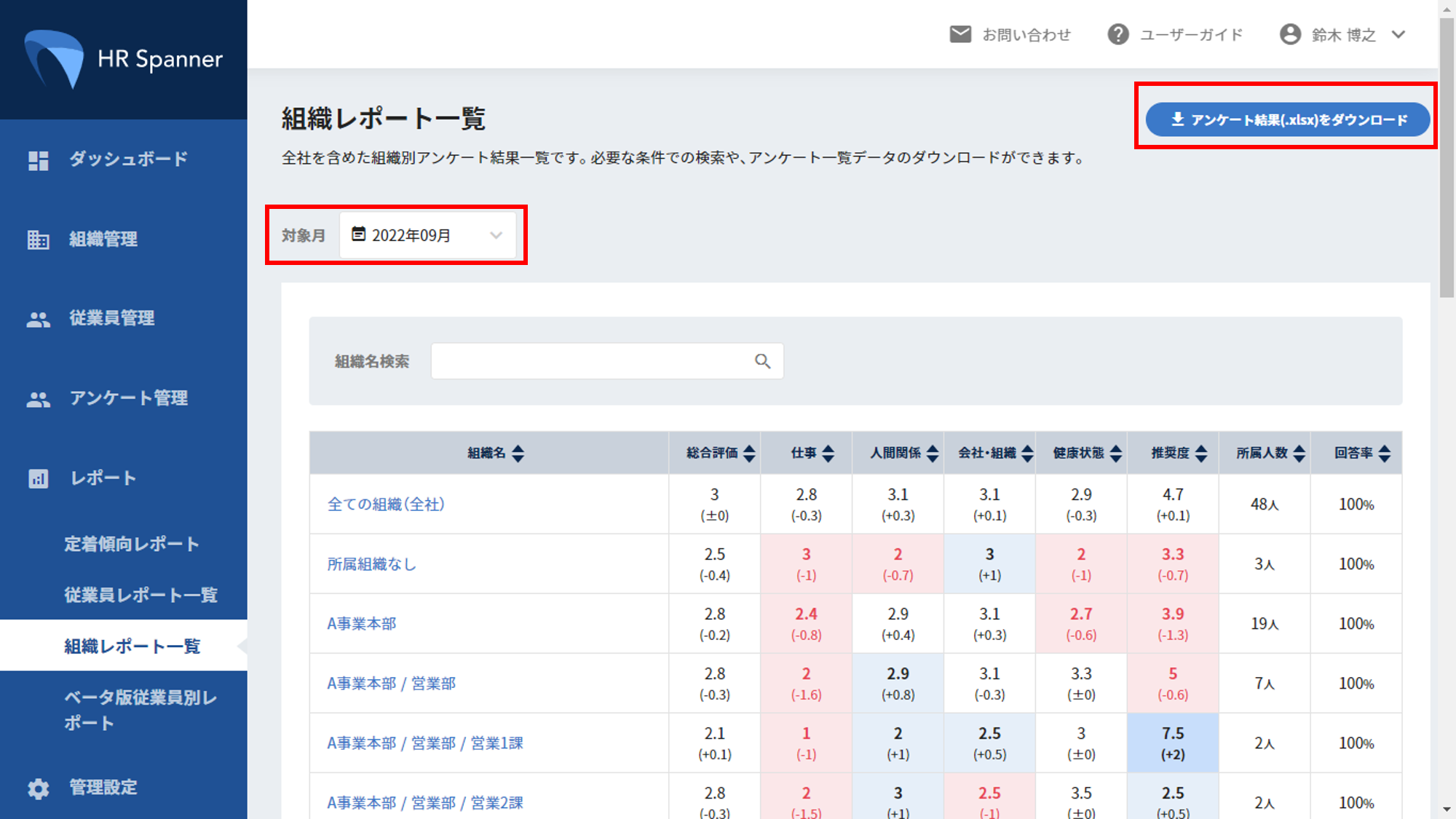
Task: Open the 全ての組織(全社) report link
Action: pos(387,504)
